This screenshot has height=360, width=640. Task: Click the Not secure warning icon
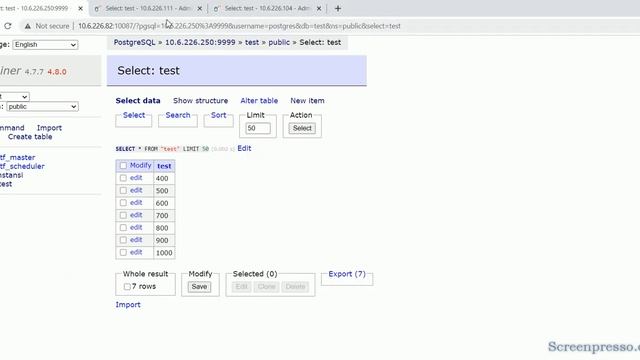tap(28, 26)
